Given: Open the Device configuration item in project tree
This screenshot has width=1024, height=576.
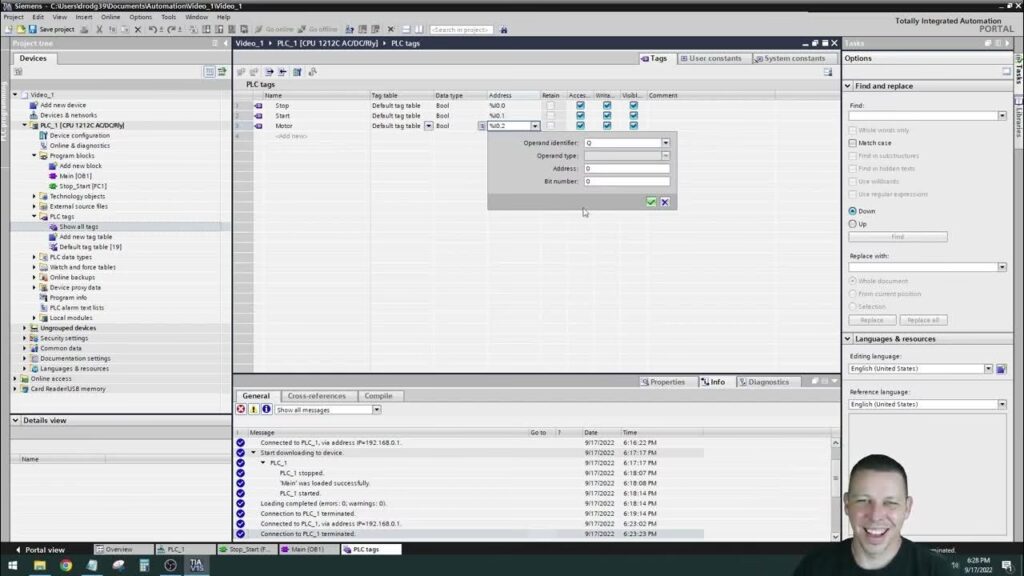Looking at the screenshot, I should click(79, 135).
